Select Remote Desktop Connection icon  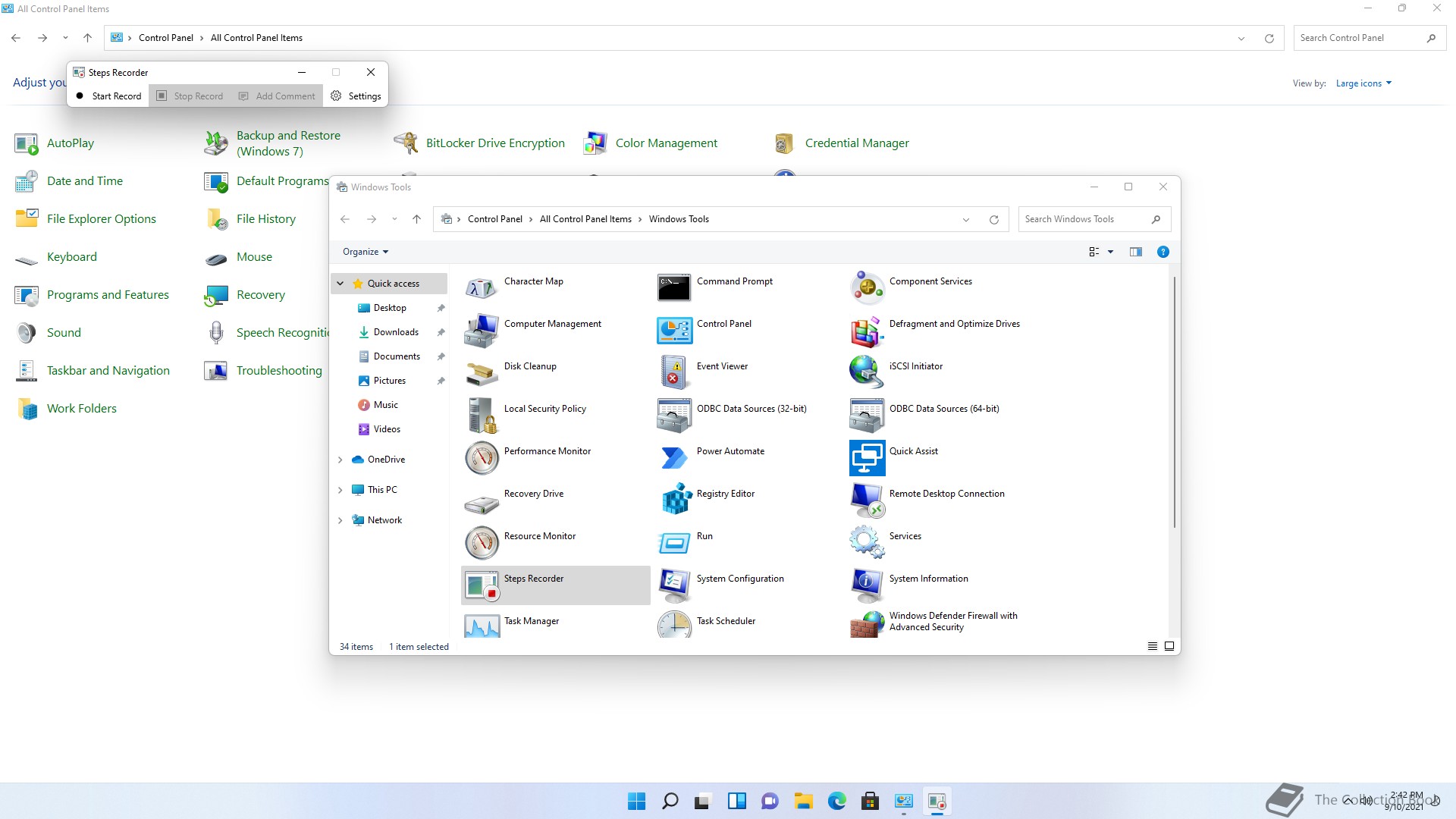(x=867, y=500)
